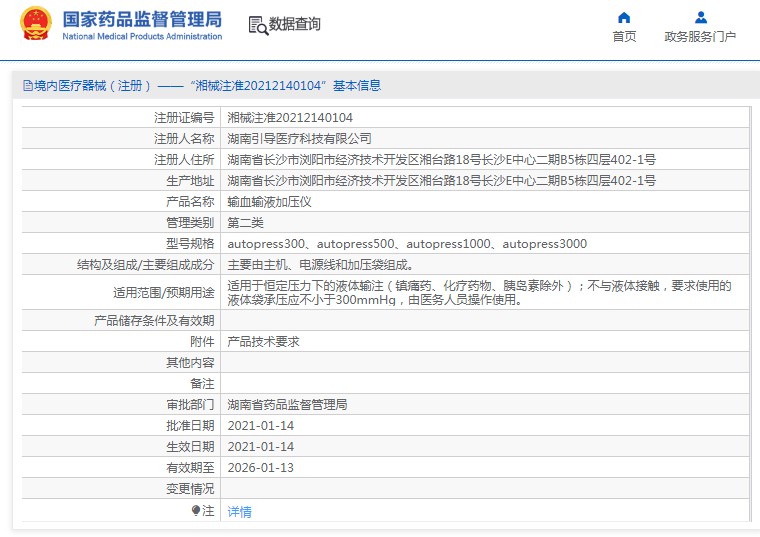Open the 详情 link in the 注 row
The image size is (760, 537).
(240, 511)
